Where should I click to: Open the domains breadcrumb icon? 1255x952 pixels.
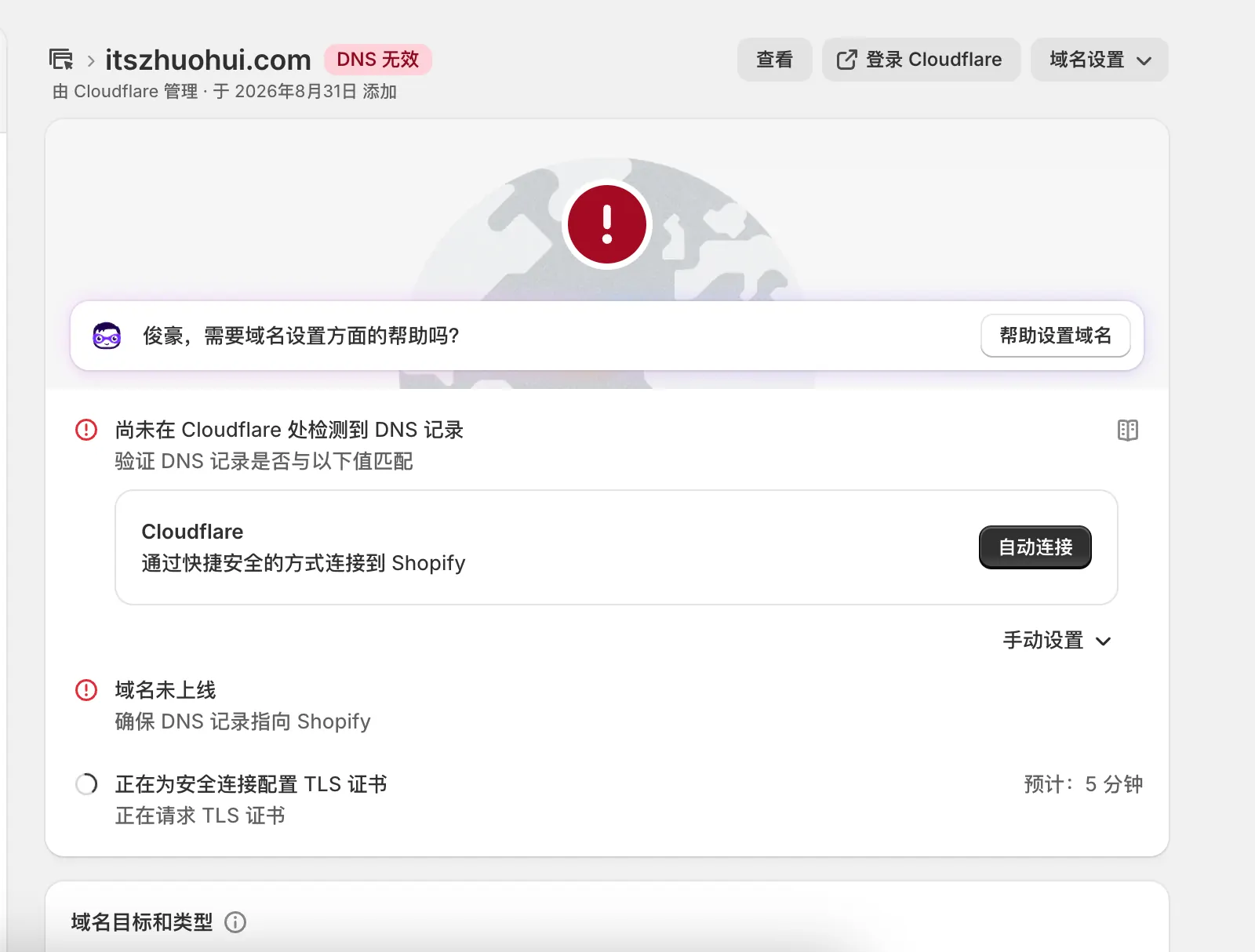click(x=61, y=60)
